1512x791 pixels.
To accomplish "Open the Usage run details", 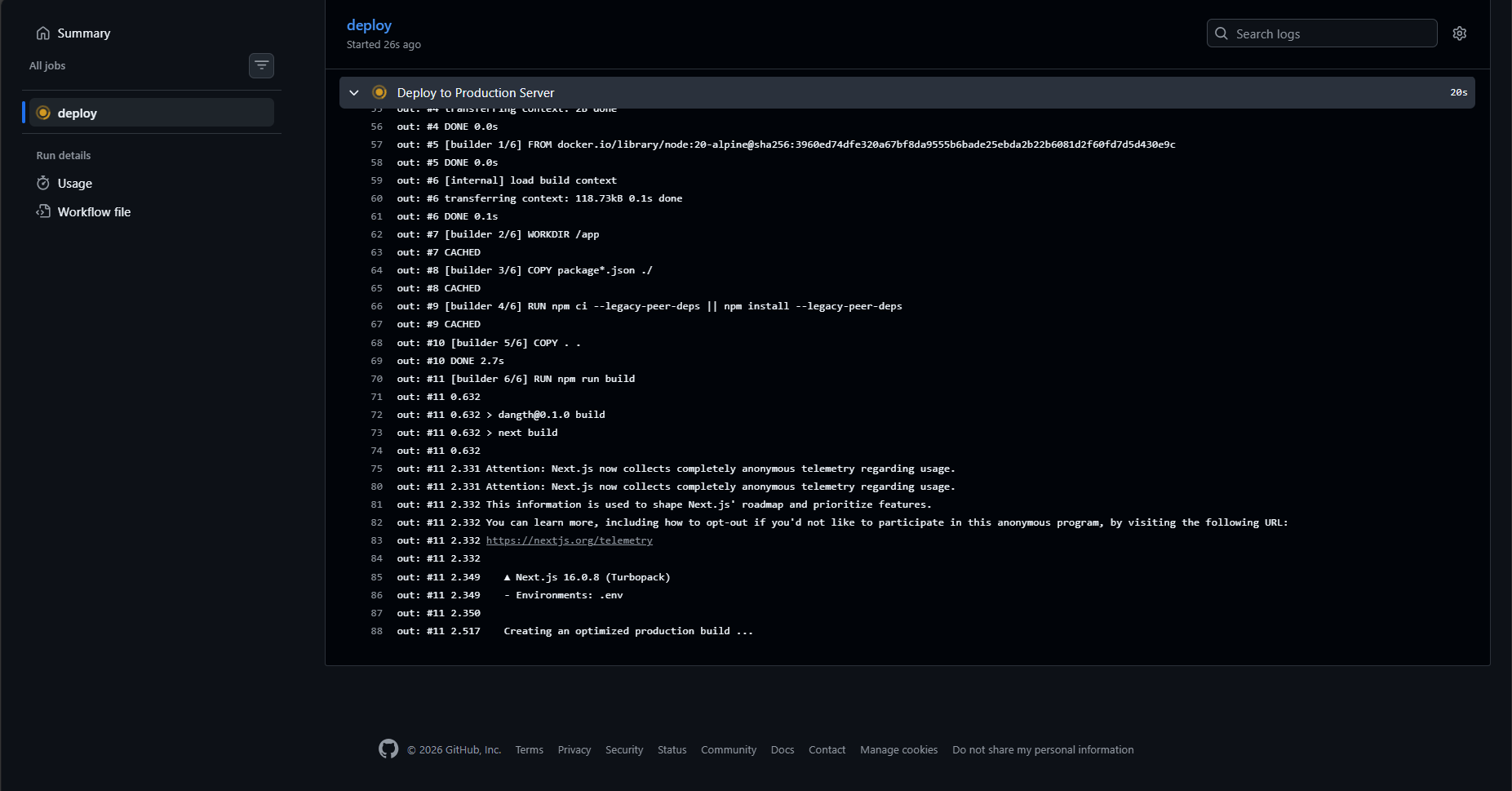I will pos(74,184).
